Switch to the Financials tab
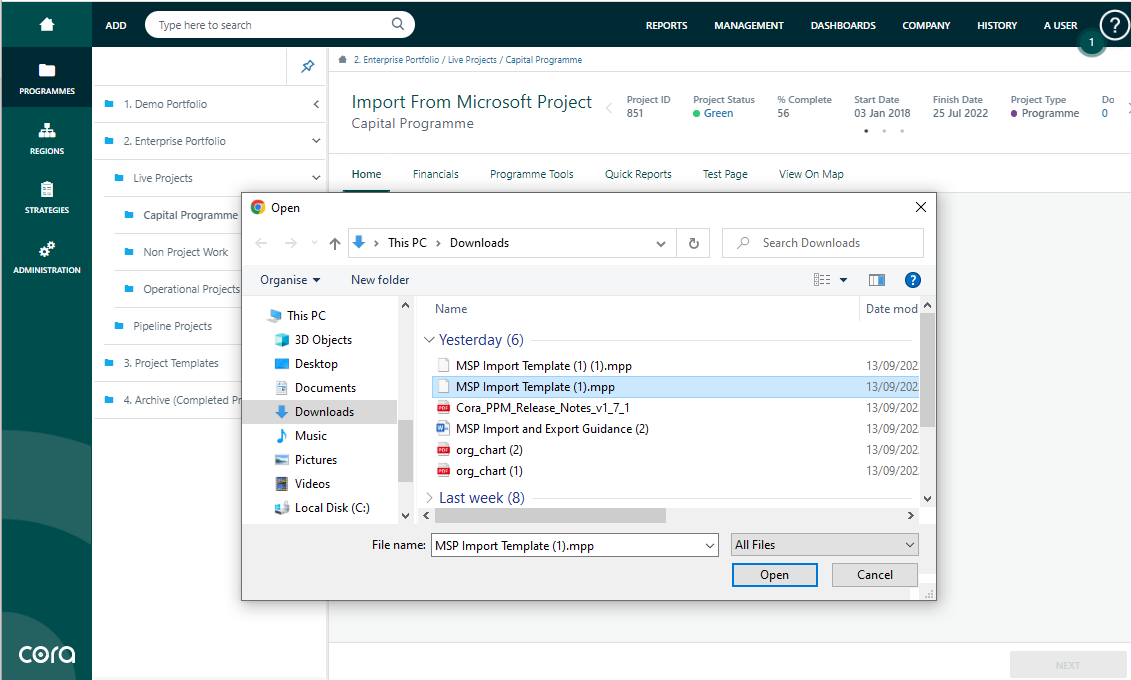 436,174
